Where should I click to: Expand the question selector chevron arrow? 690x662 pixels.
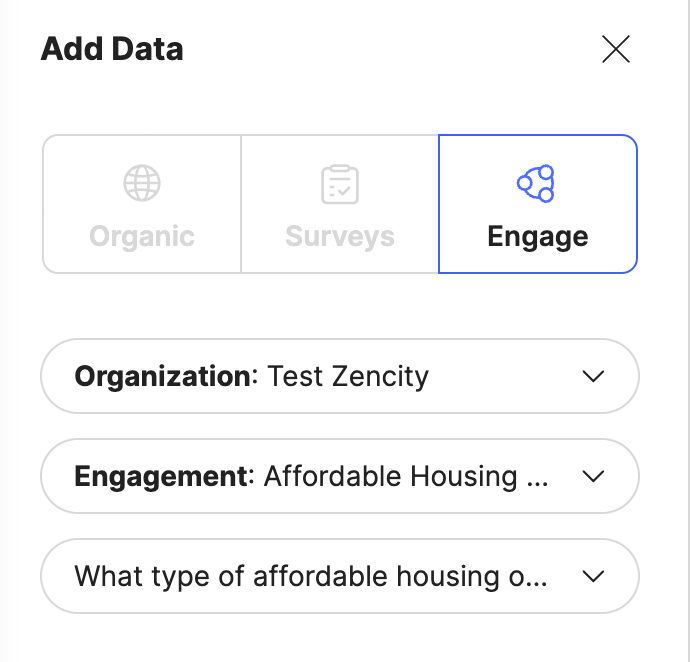tap(593, 576)
